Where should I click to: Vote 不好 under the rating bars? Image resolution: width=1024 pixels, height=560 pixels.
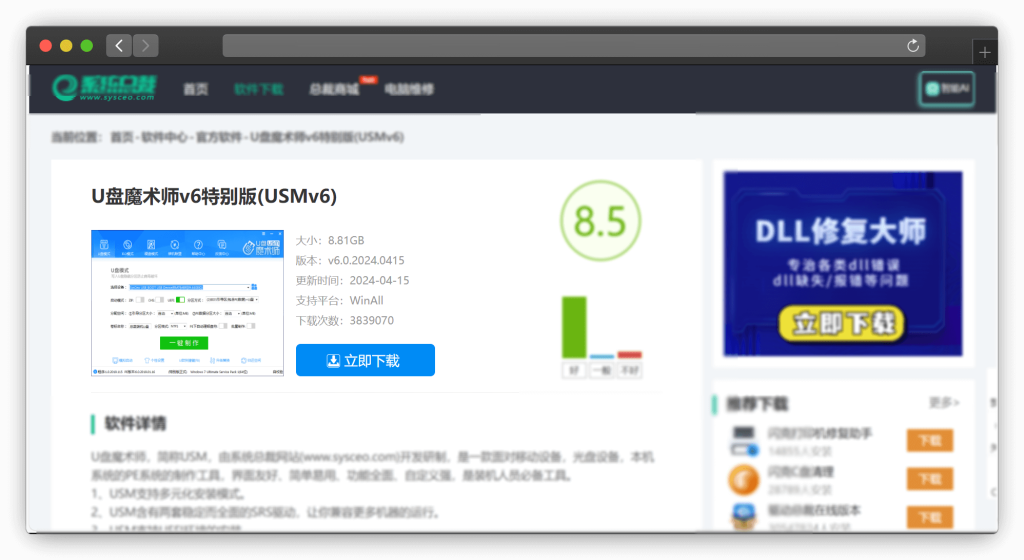tap(630, 371)
